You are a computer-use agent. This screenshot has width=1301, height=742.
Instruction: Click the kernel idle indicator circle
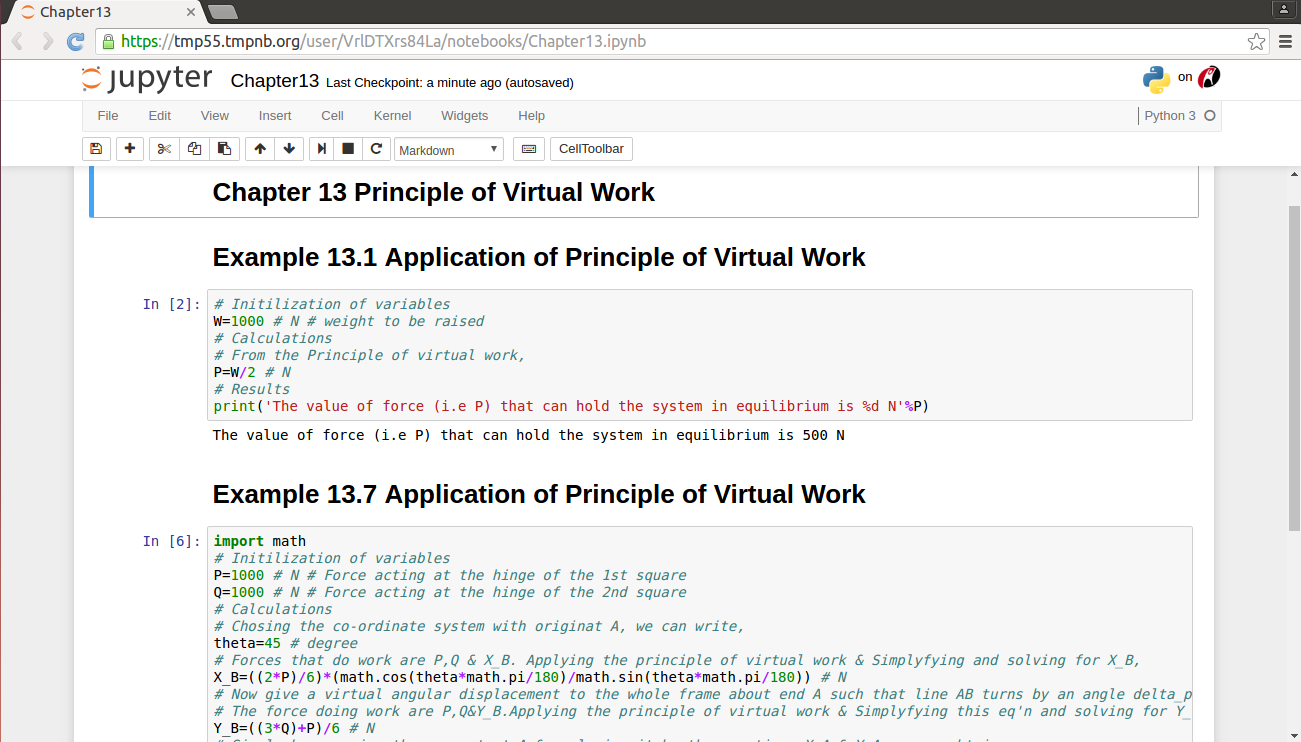click(1210, 116)
